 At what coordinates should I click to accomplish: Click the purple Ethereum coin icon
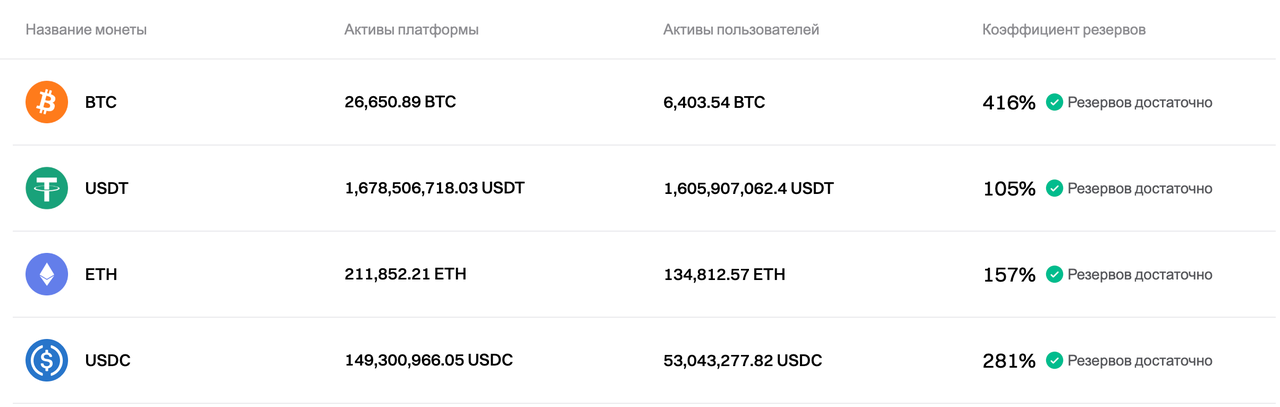[46, 274]
